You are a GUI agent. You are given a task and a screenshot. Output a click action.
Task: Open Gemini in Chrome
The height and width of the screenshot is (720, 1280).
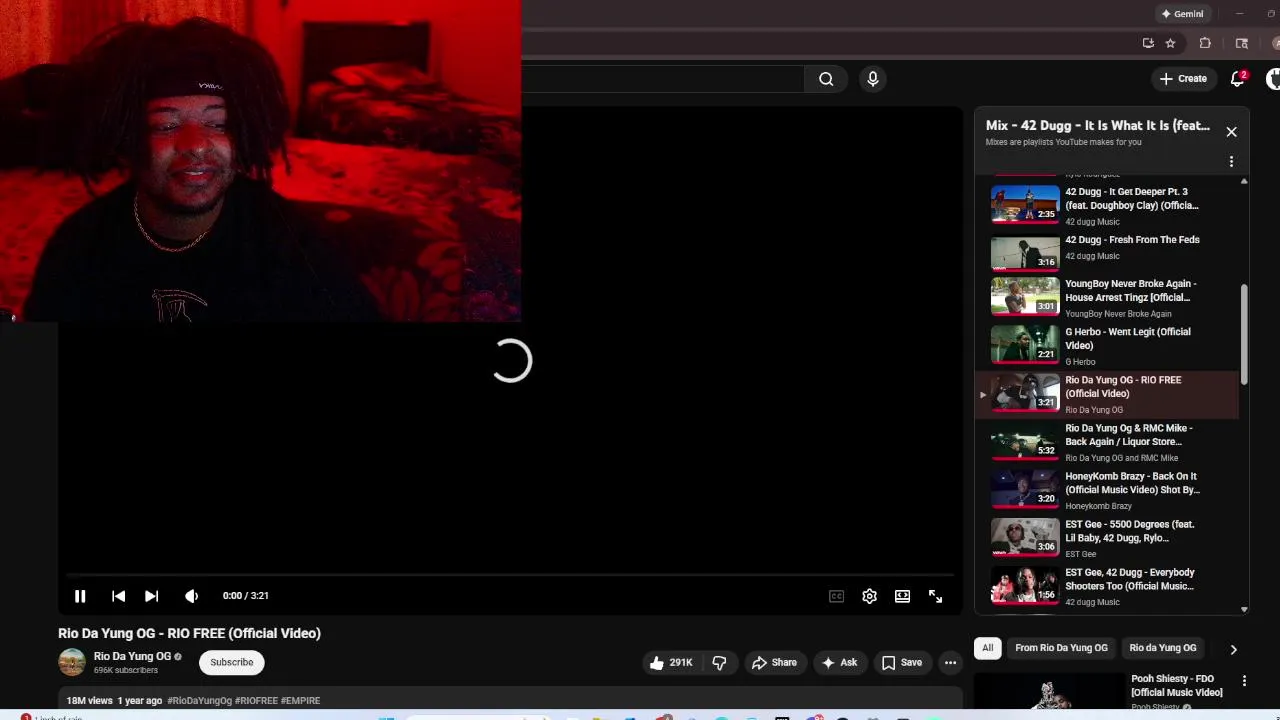pyautogui.click(x=1182, y=14)
